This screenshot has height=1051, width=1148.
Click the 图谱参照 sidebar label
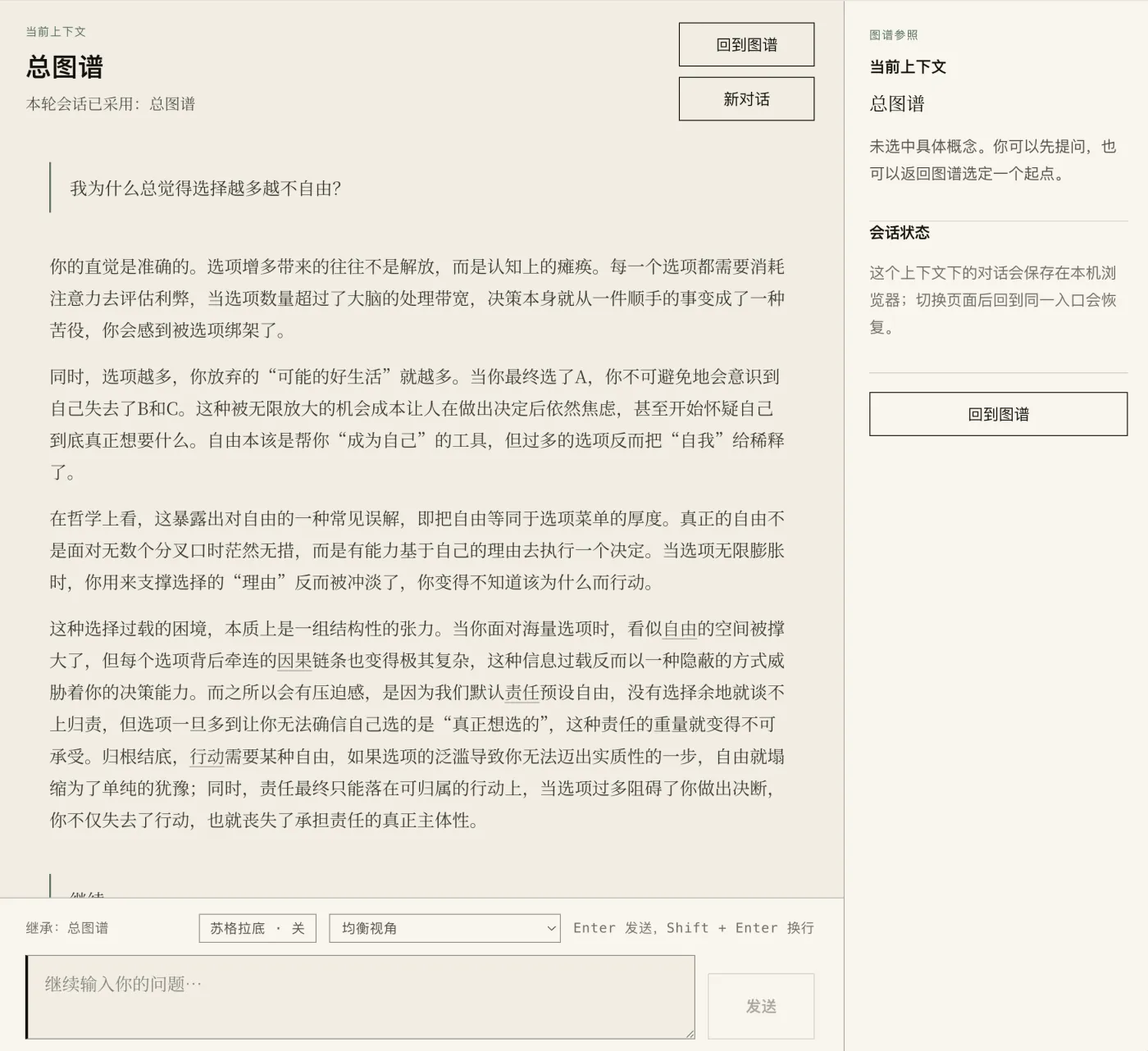click(894, 34)
